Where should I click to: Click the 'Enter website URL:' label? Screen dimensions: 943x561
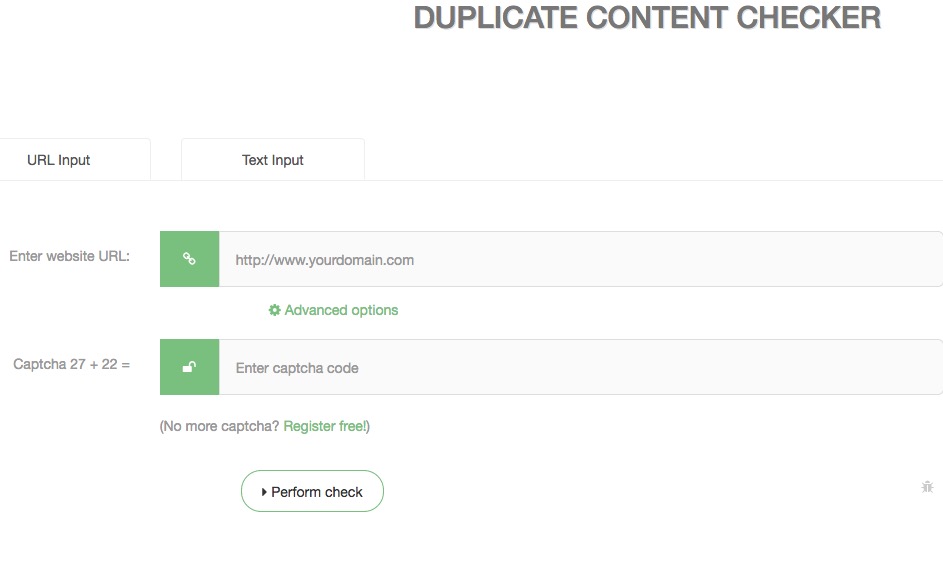tap(69, 256)
